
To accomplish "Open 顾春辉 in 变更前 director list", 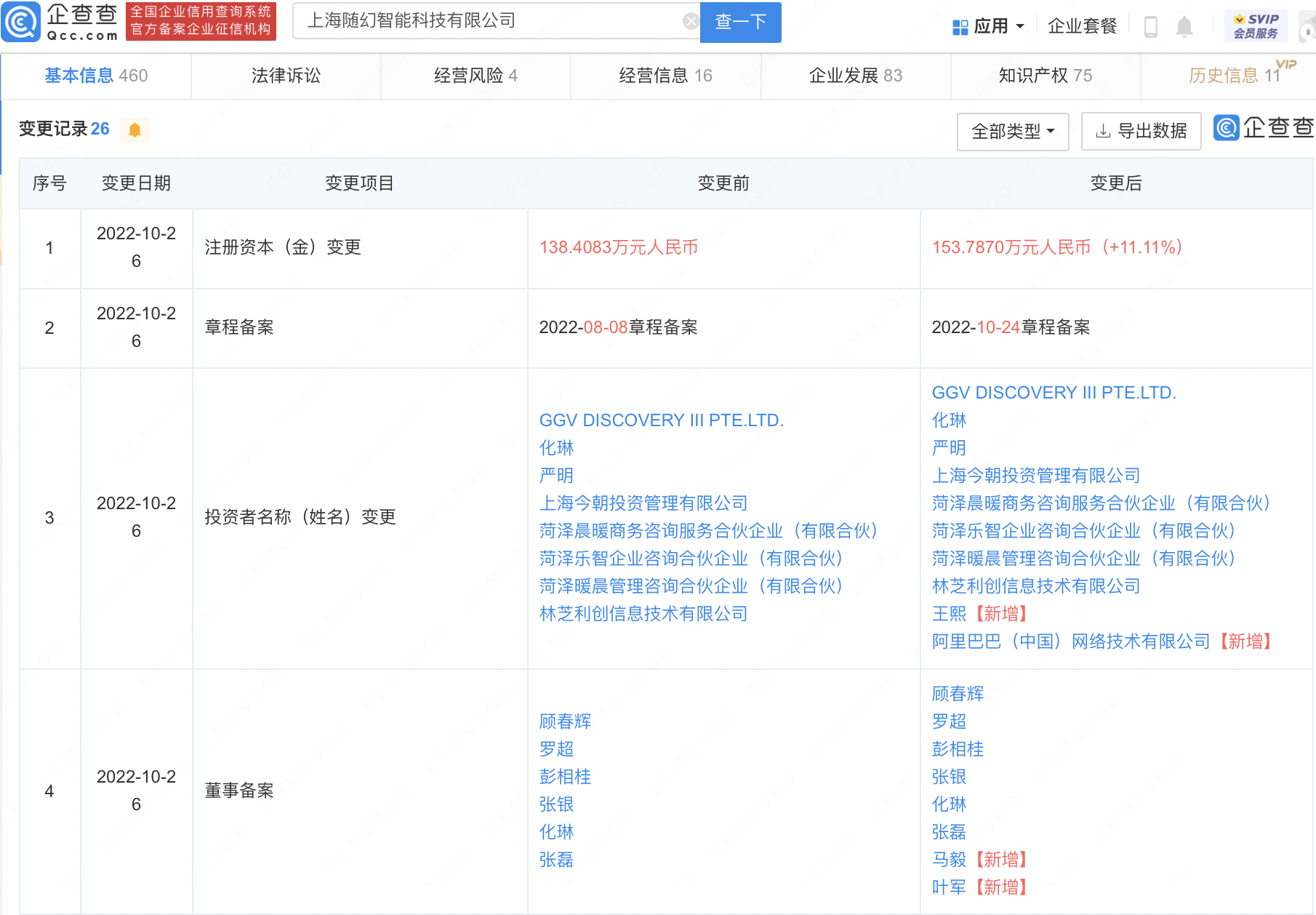I will (x=565, y=722).
